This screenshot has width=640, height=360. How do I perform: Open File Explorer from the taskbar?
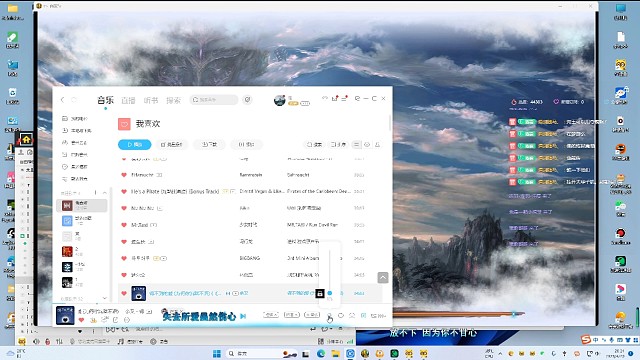click(336, 353)
